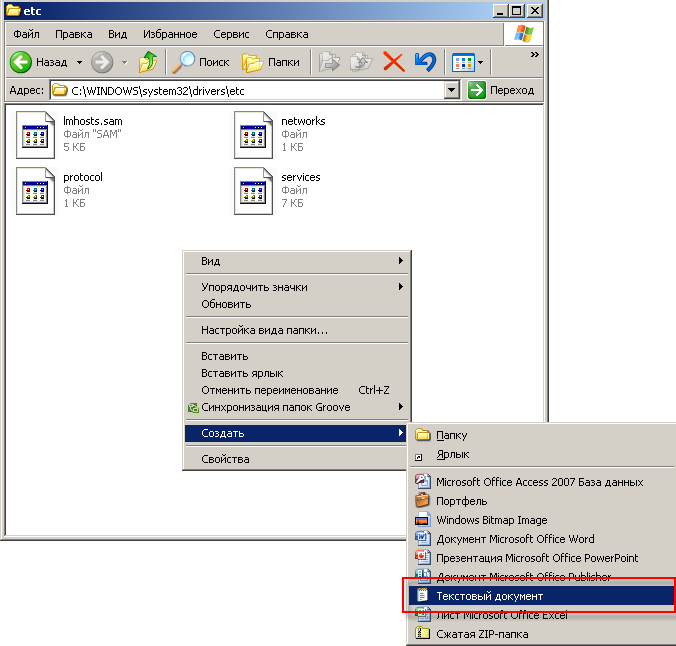676x646 pixels.
Task: Click the folder icon beside Папку
Action: (422, 435)
